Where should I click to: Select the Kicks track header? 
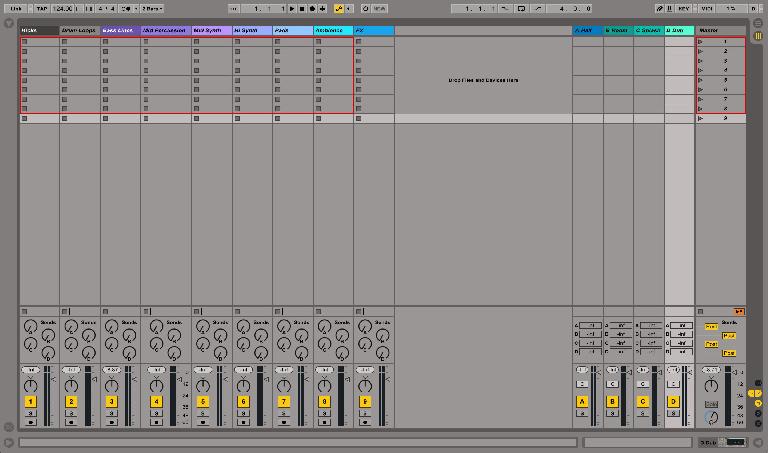coord(39,30)
